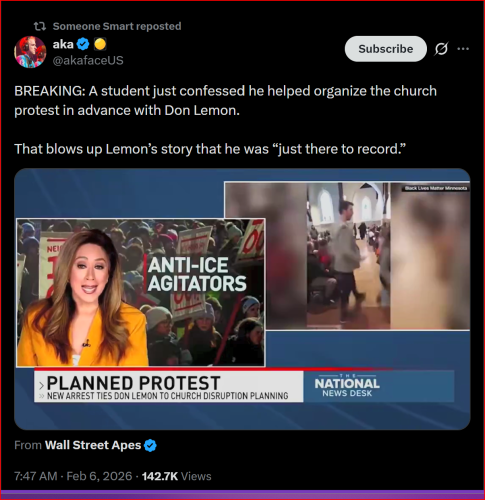Open the @akafaceUS handle link
This screenshot has height=500, width=485.
[x=88, y=60]
